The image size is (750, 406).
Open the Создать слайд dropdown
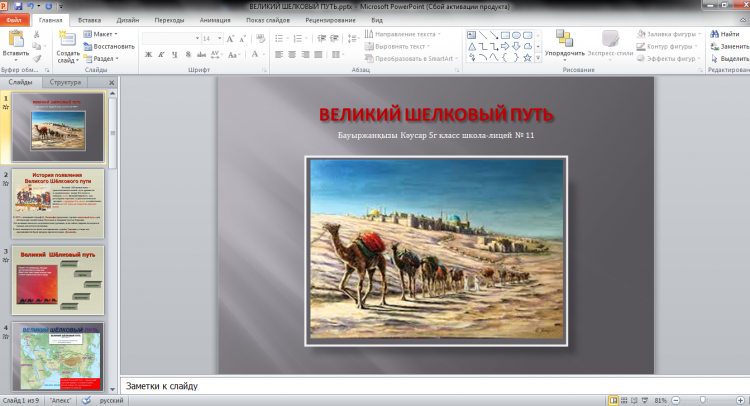point(67,57)
